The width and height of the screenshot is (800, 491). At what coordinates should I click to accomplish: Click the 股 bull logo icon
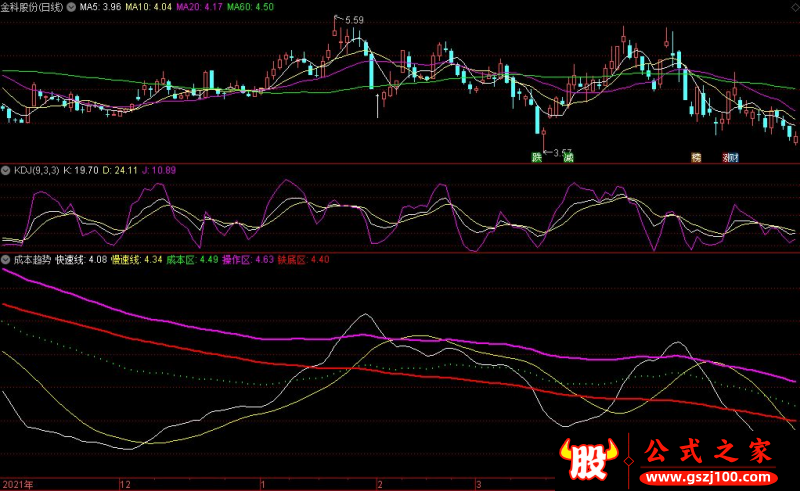pyautogui.click(x=589, y=459)
